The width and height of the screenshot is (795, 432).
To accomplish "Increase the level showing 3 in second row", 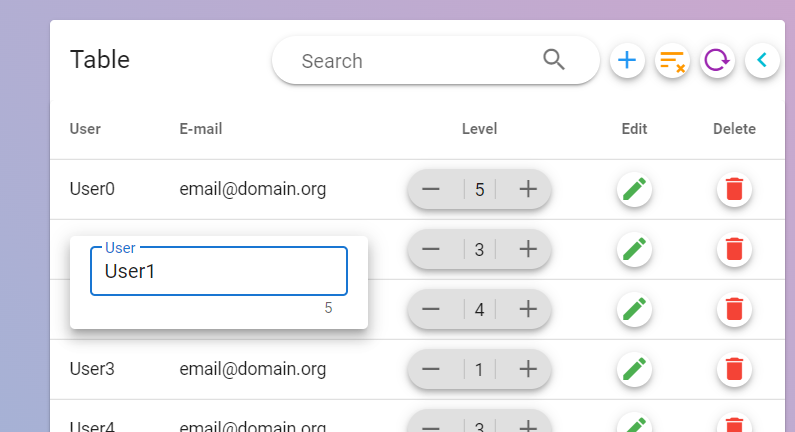I will [528, 249].
